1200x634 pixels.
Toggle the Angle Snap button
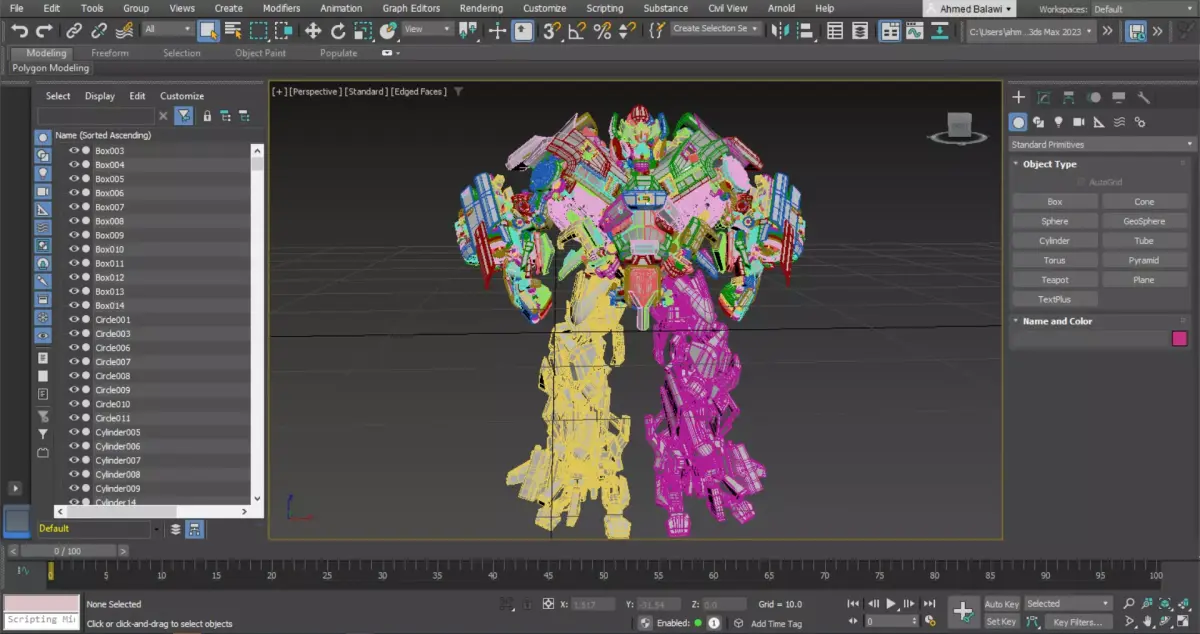coord(577,30)
